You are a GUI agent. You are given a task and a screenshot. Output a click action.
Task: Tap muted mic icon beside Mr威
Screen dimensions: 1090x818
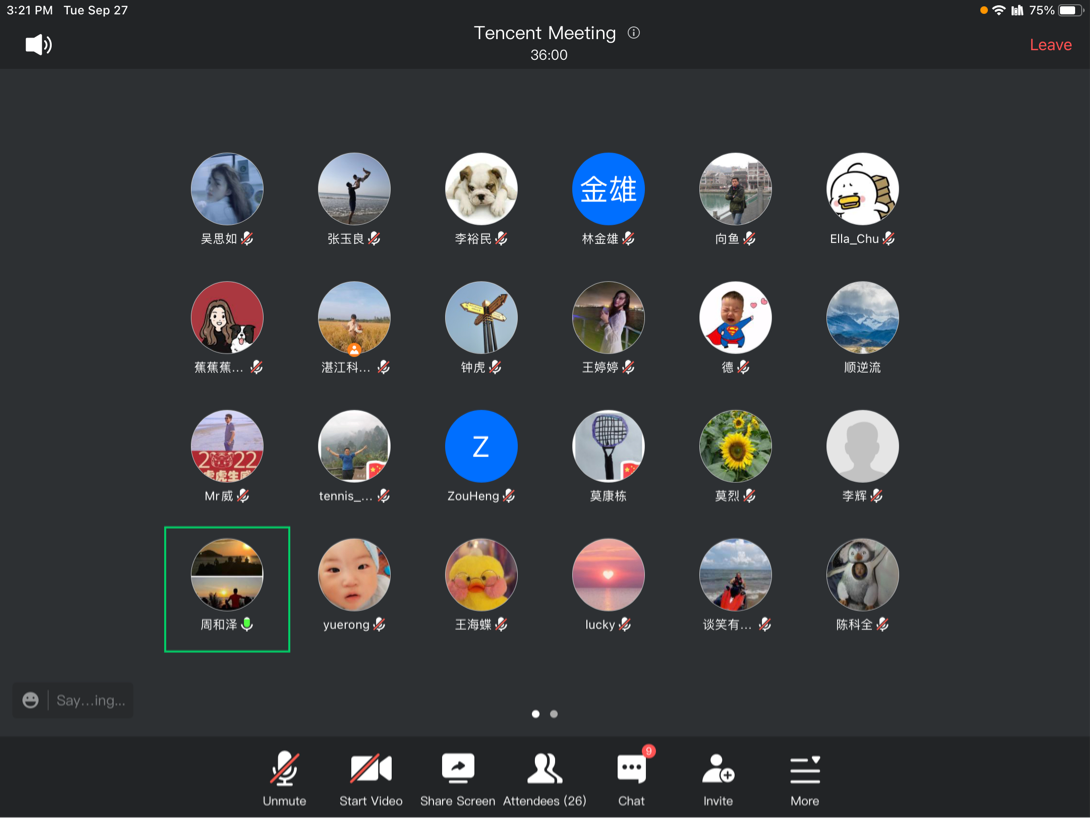coord(243,496)
